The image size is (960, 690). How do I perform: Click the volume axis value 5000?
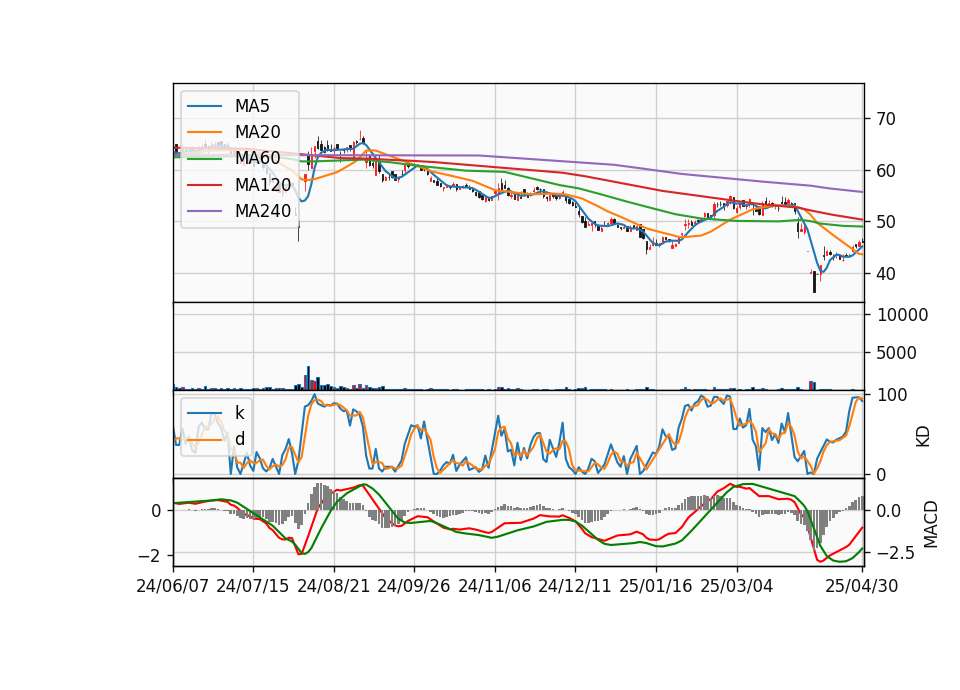click(897, 353)
